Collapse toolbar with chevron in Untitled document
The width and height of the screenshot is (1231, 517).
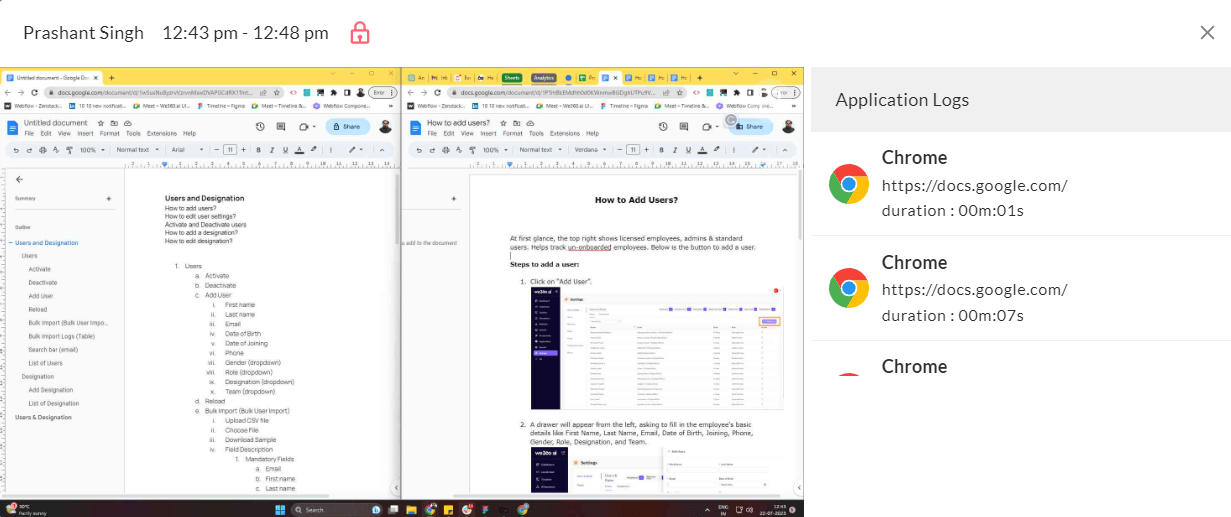pyautogui.click(x=382, y=150)
